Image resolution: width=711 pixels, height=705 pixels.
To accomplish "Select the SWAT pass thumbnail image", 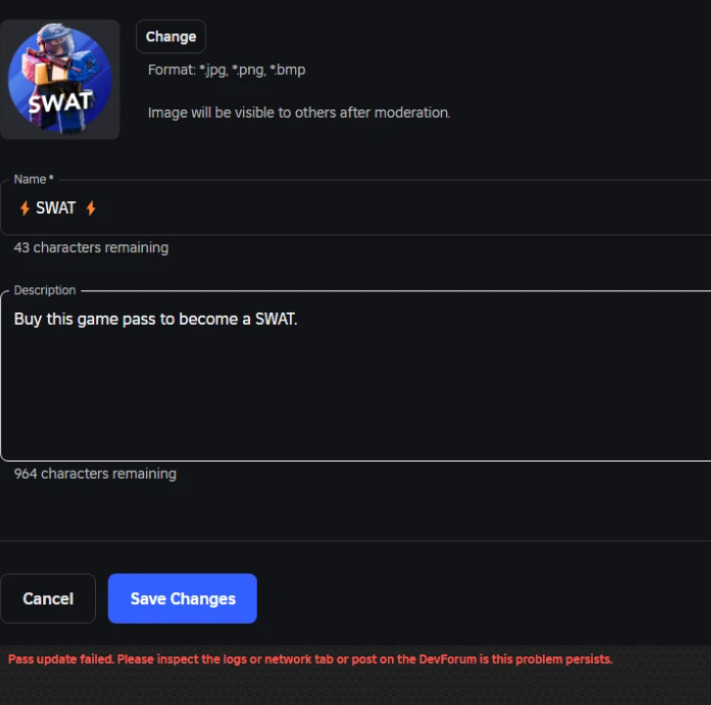I will point(60,80).
